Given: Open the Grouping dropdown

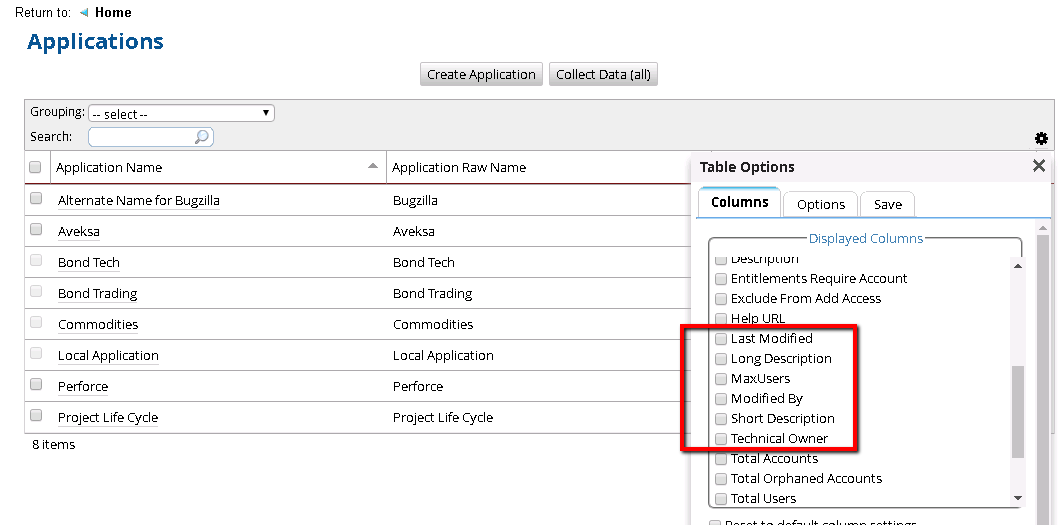Looking at the screenshot, I should pyautogui.click(x=181, y=114).
